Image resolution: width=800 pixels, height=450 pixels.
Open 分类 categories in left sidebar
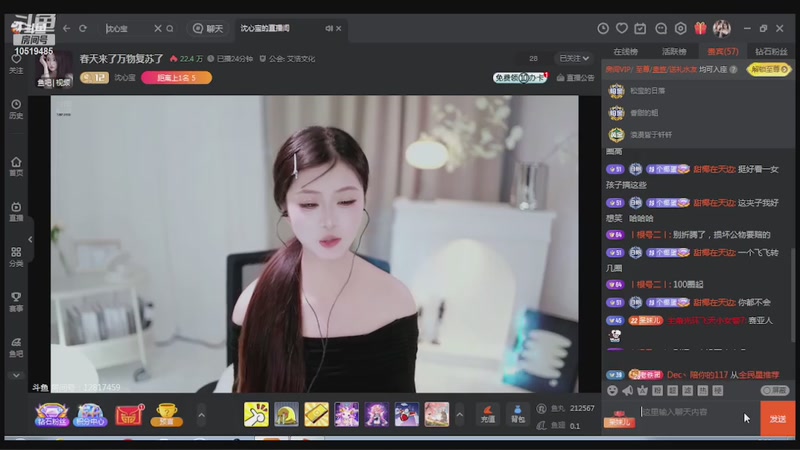(16, 257)
